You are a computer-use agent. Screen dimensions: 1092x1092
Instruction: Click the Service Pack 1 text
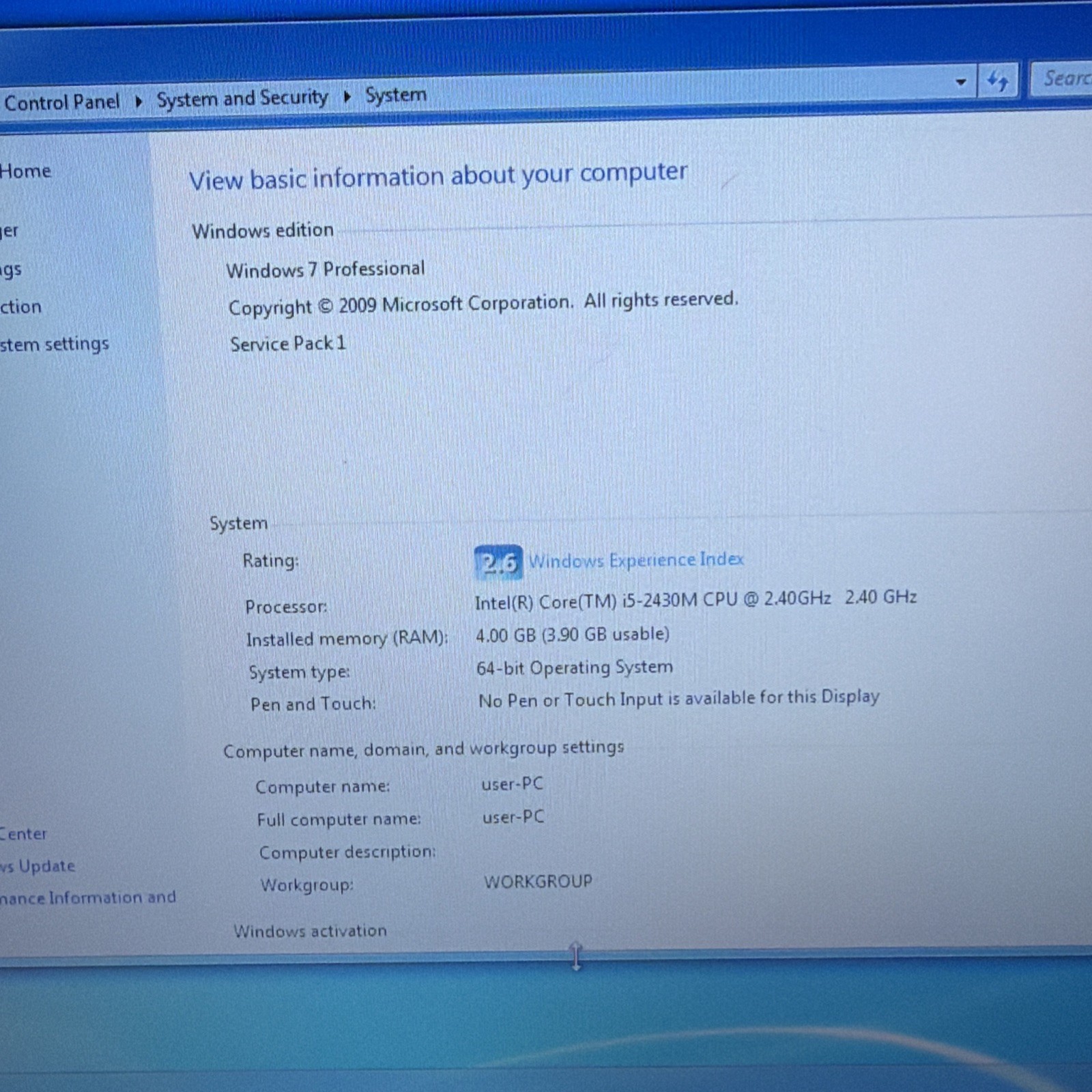(x=288, y=343)
